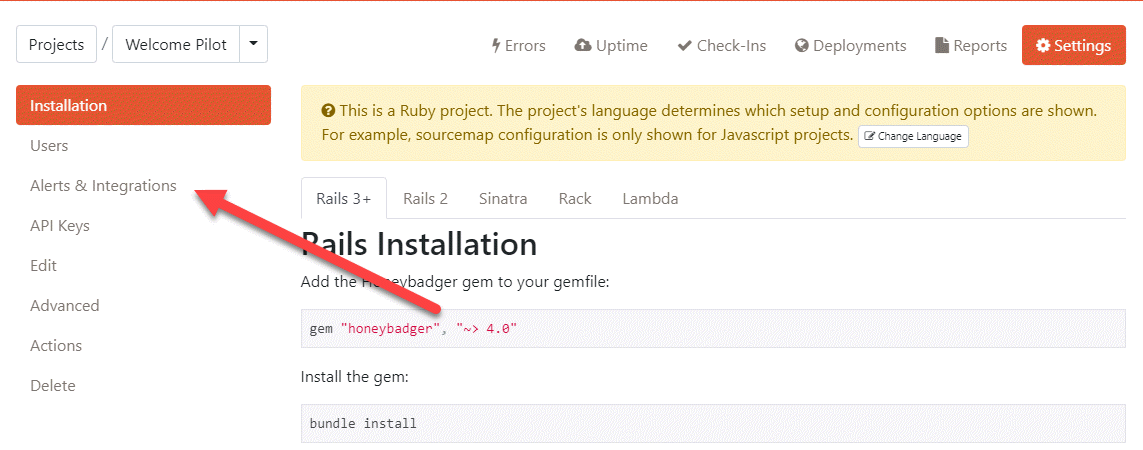Open Uptime monitoring with cloud icon

[x=611, y=46]
